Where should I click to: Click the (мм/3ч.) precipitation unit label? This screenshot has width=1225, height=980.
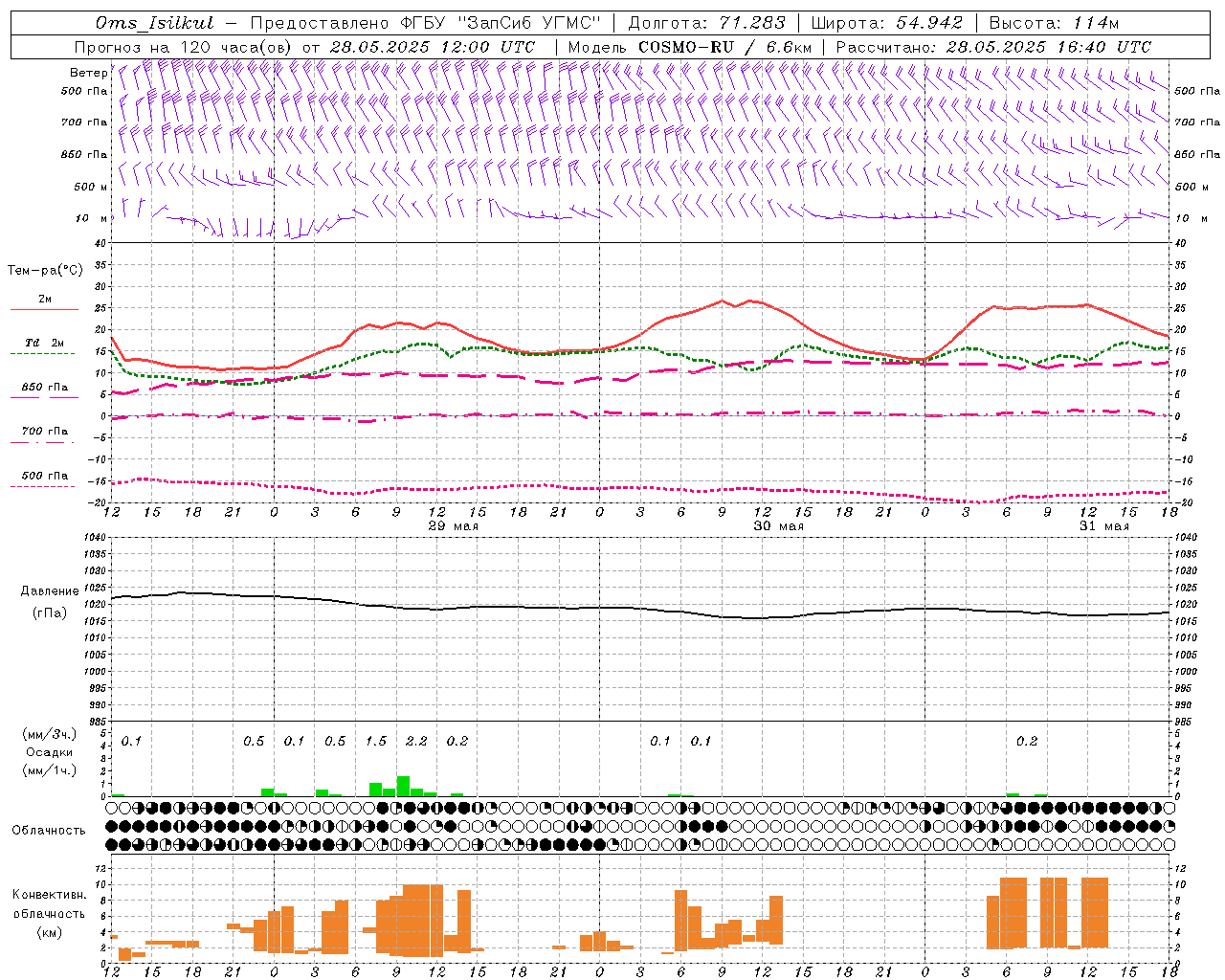click(x=49, y=734)
